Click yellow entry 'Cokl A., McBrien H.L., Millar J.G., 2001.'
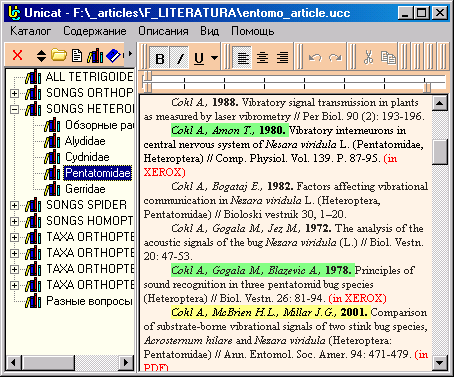The width and height of the screenshot is (454, 377). 271,312
